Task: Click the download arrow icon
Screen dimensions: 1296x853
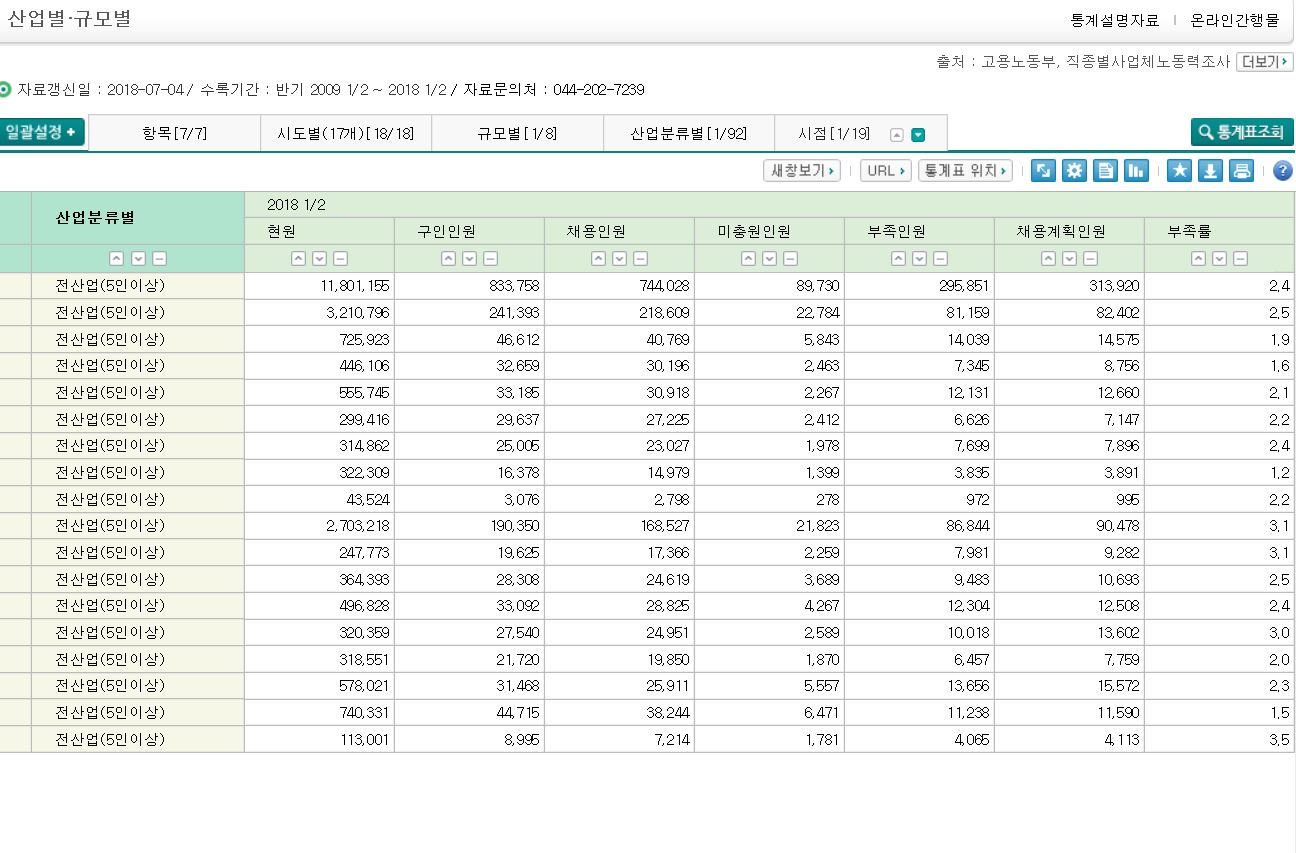Action: 1210,171
